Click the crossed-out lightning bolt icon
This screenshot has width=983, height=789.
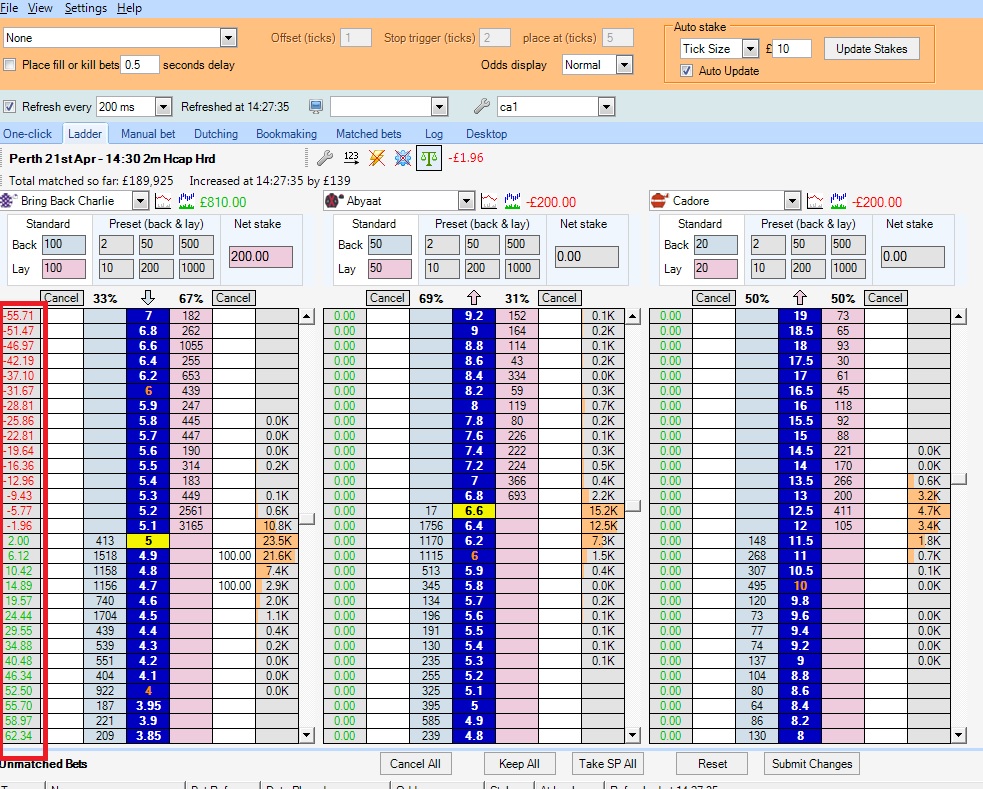click(x=377, y=158)
